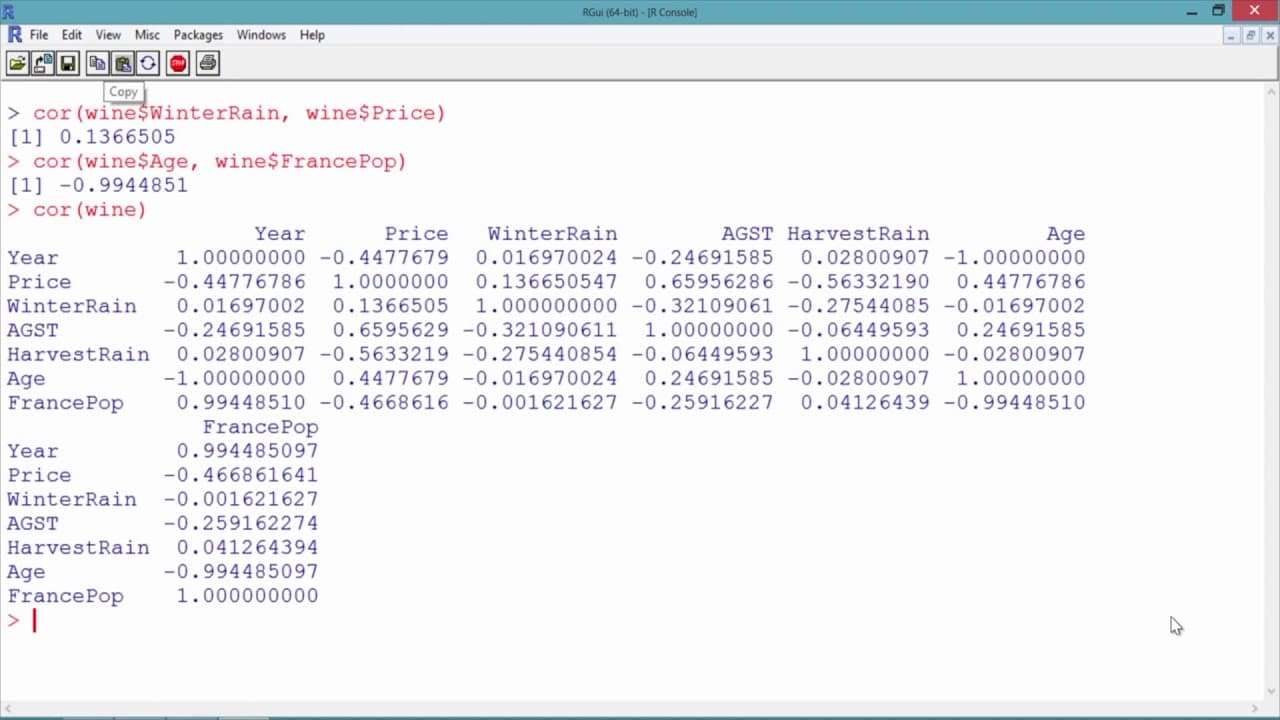Close the inner R Console document window
Screen dimensions: 1280x720
point(1268,35)
